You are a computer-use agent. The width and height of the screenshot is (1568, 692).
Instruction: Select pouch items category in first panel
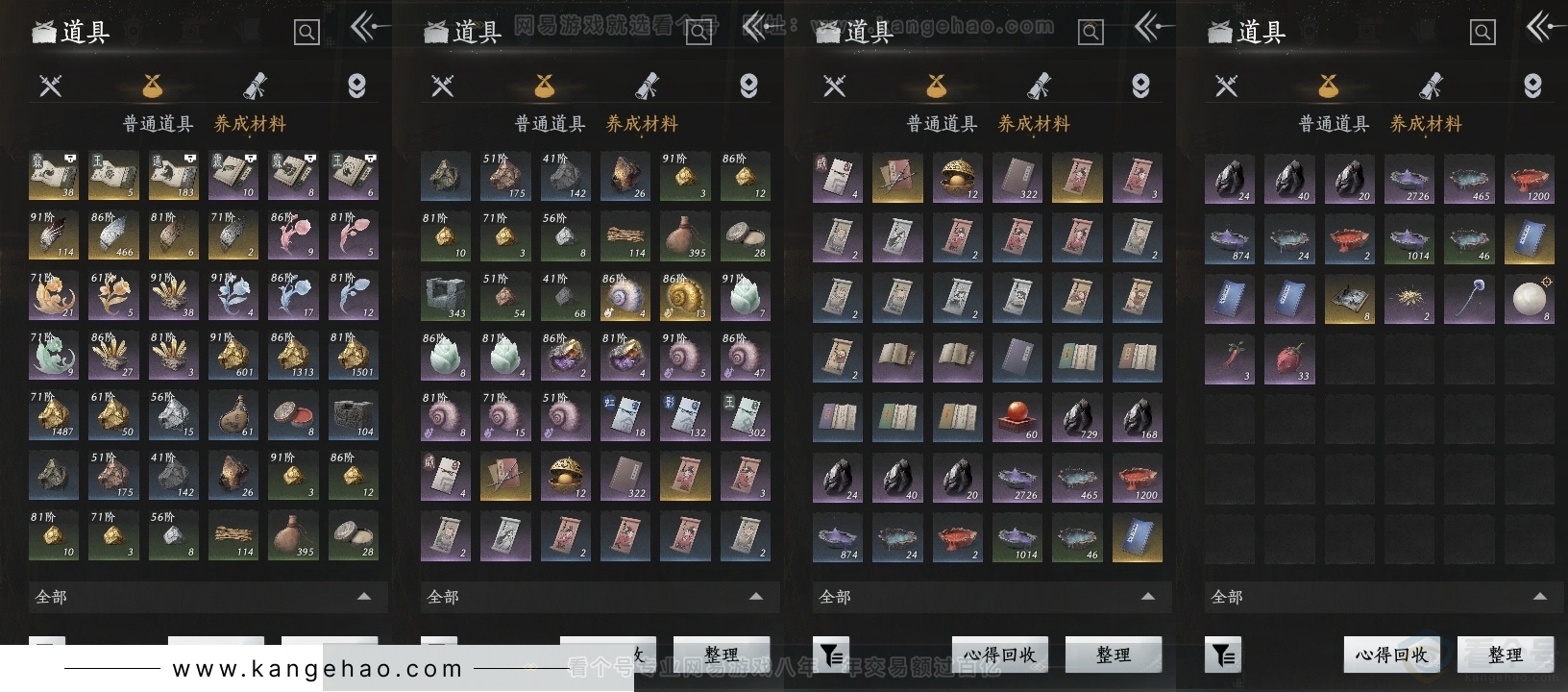point(152,86)
